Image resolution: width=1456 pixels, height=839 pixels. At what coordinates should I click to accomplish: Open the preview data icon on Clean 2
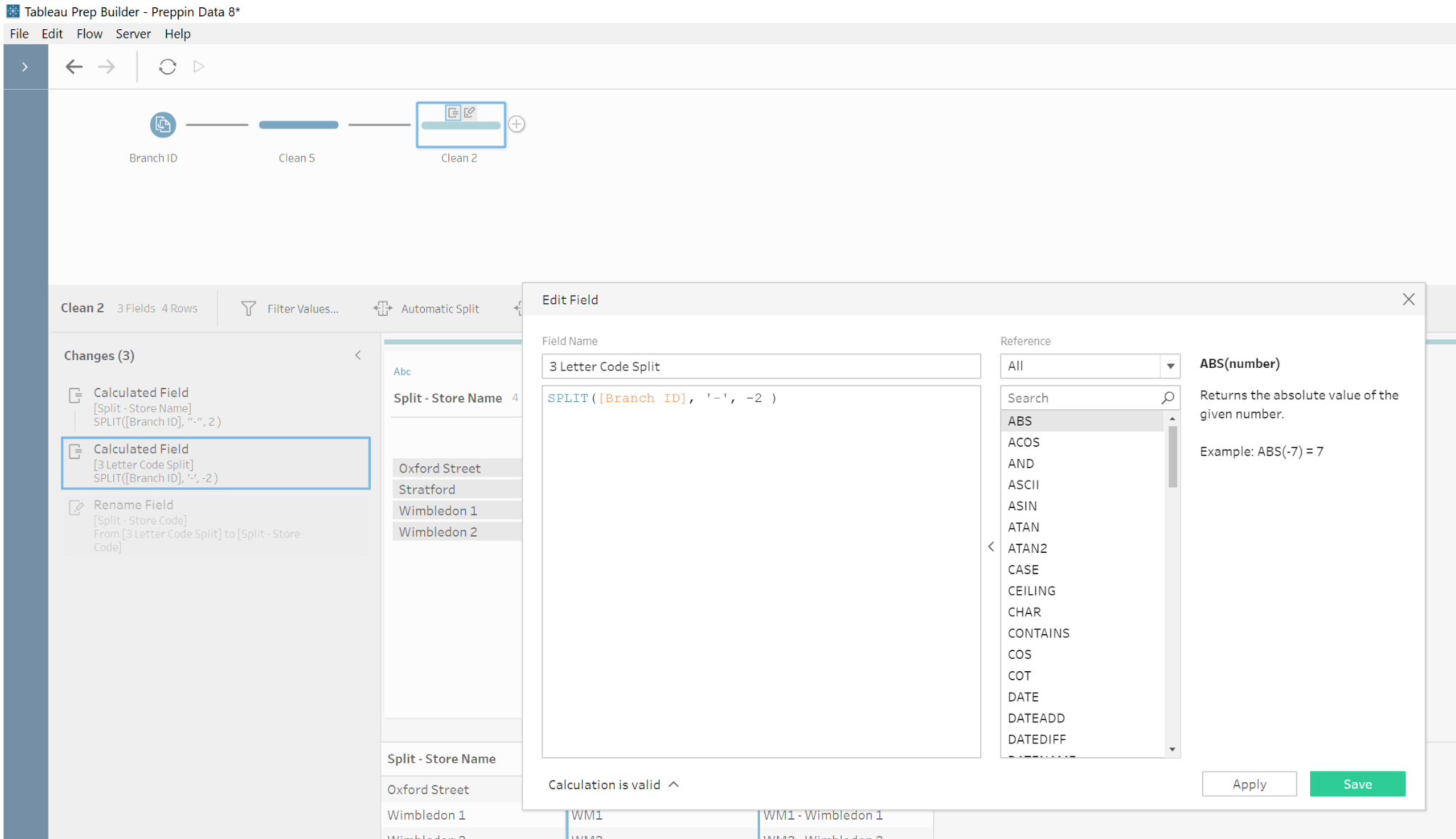[453, 112]
